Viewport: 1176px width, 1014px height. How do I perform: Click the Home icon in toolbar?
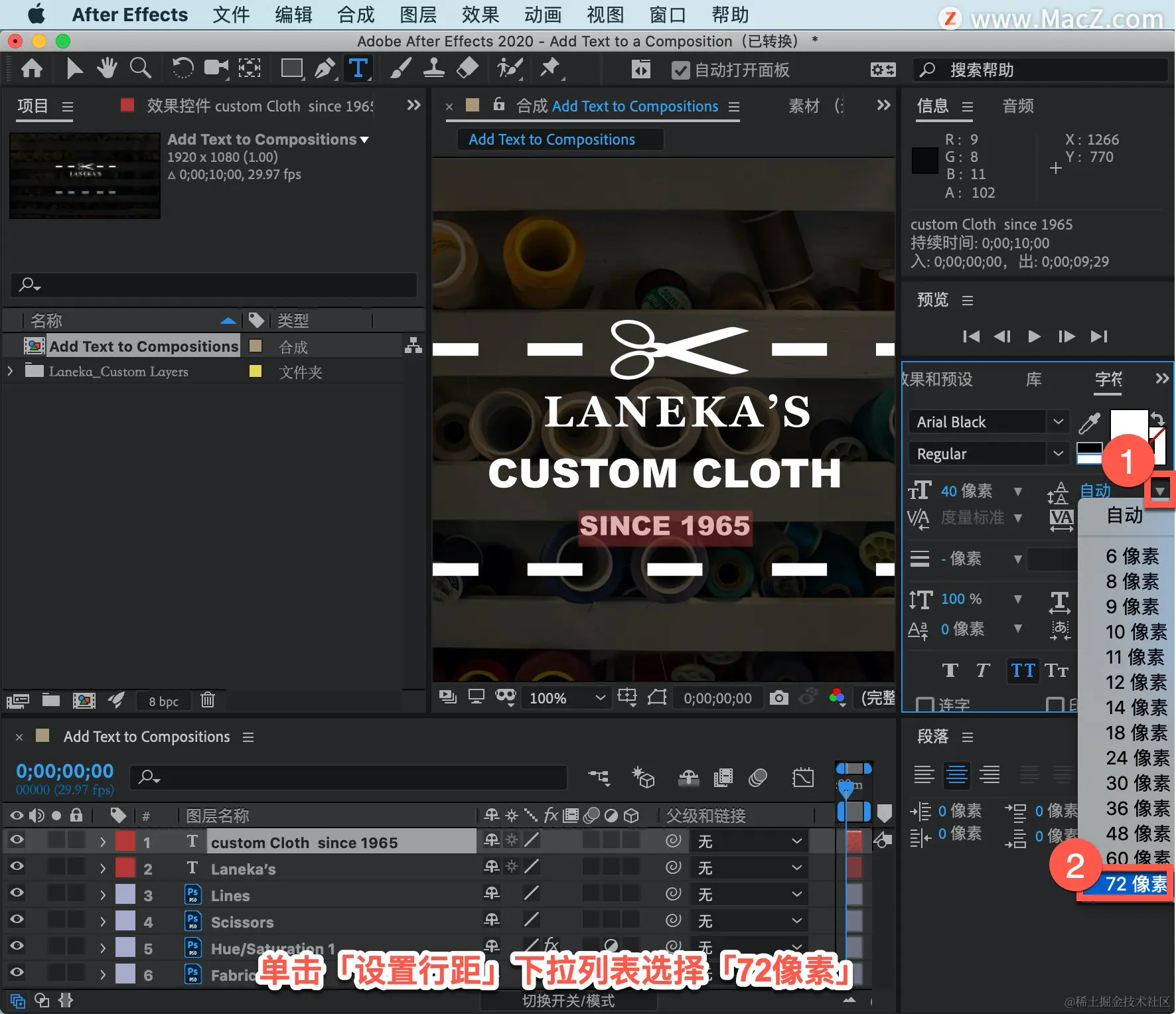32,68
